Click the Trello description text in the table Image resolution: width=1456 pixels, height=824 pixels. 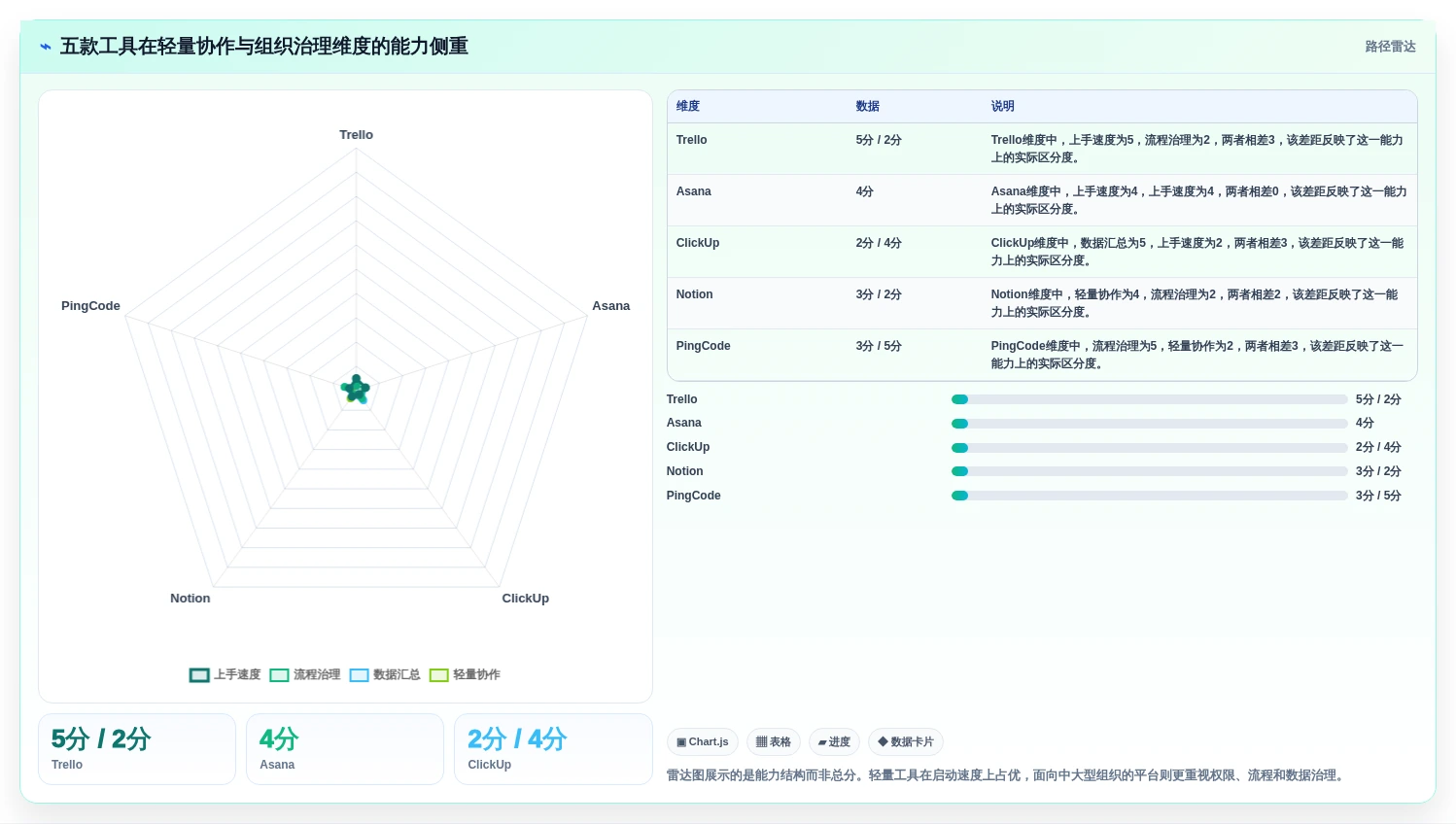[x=1197, y=149]
